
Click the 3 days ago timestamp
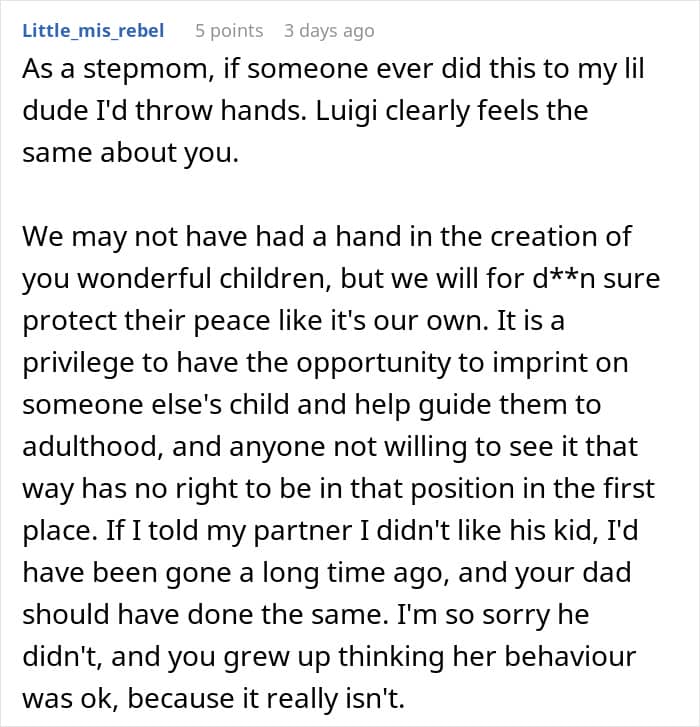[x=329, y=31]
